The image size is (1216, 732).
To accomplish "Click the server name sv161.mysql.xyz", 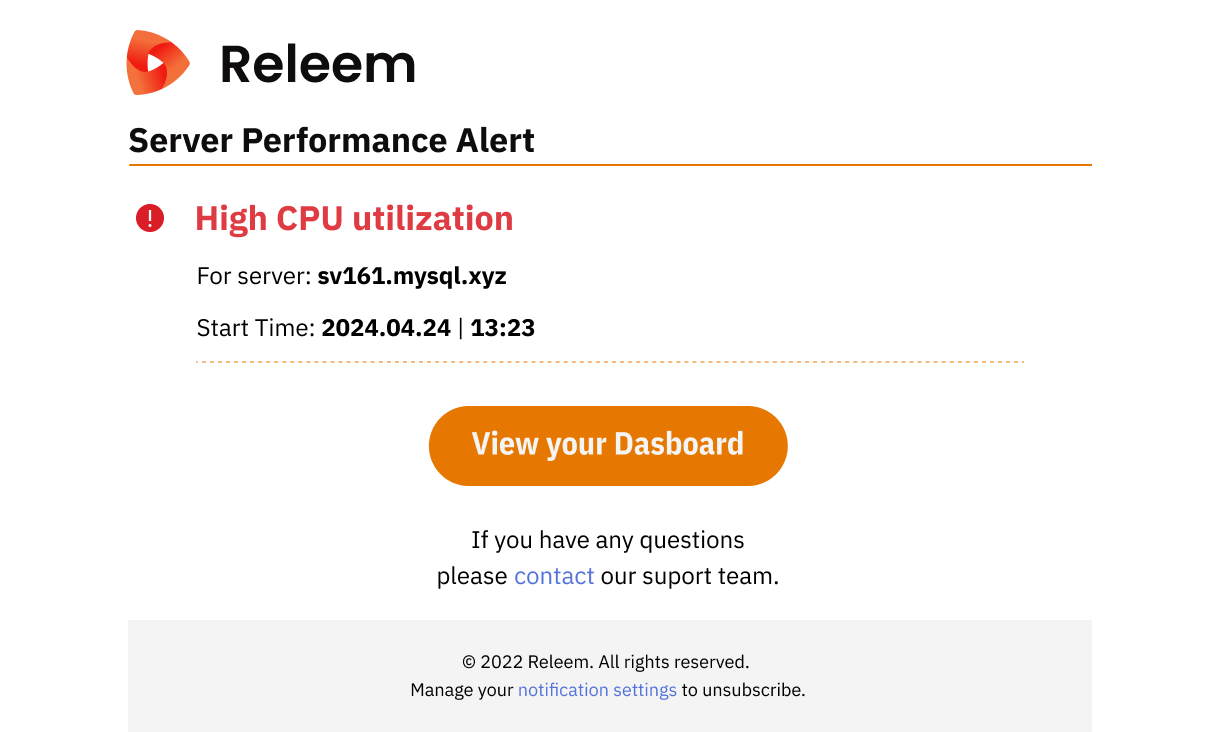I will 412,276.
